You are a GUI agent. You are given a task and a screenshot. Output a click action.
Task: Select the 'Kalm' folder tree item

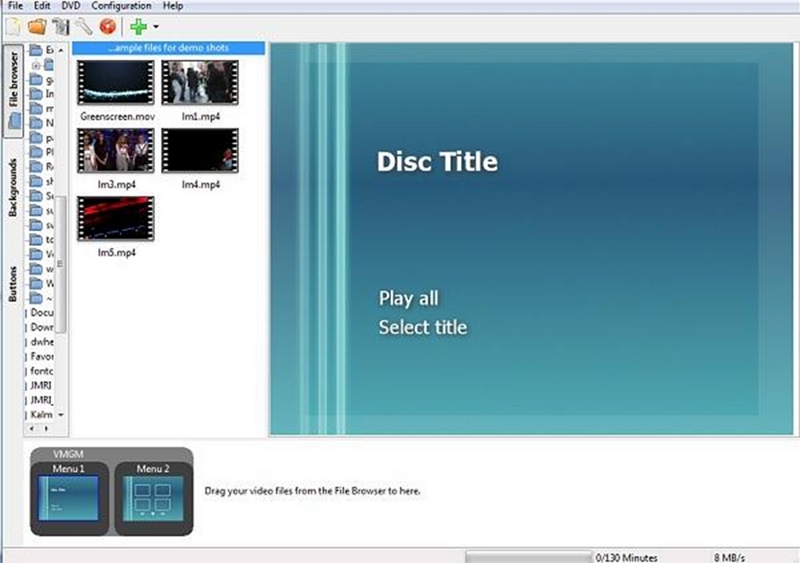point(41,414)
